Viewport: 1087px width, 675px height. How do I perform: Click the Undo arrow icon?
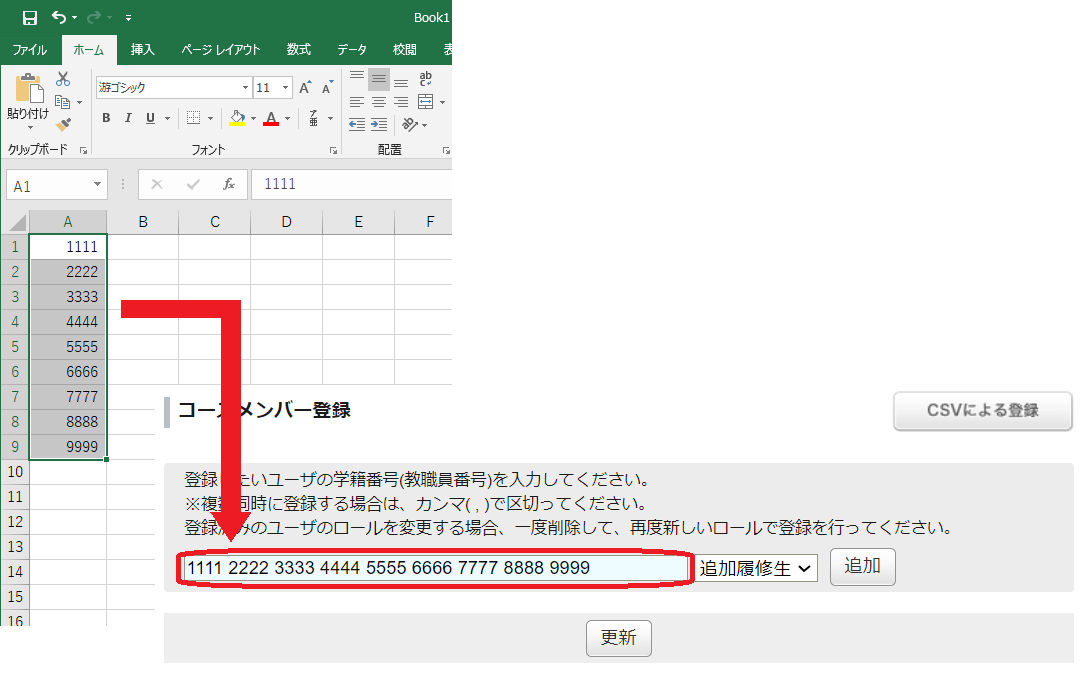point(59,18)
